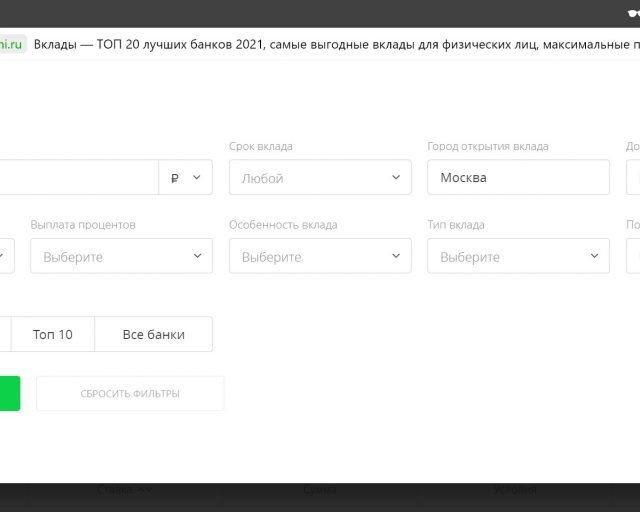
Task: Select the "Топ 10" banks option
Action: [53, 334]
